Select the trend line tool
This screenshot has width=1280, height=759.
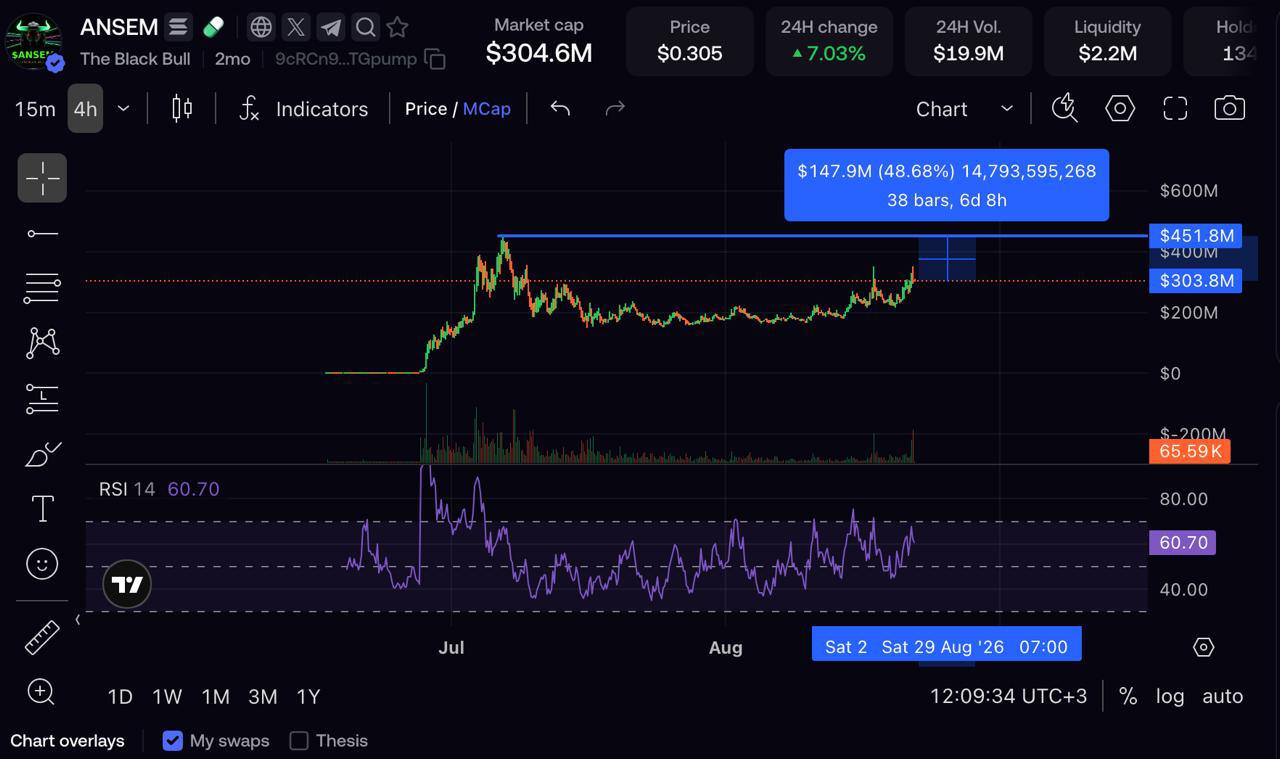point(42,233)
